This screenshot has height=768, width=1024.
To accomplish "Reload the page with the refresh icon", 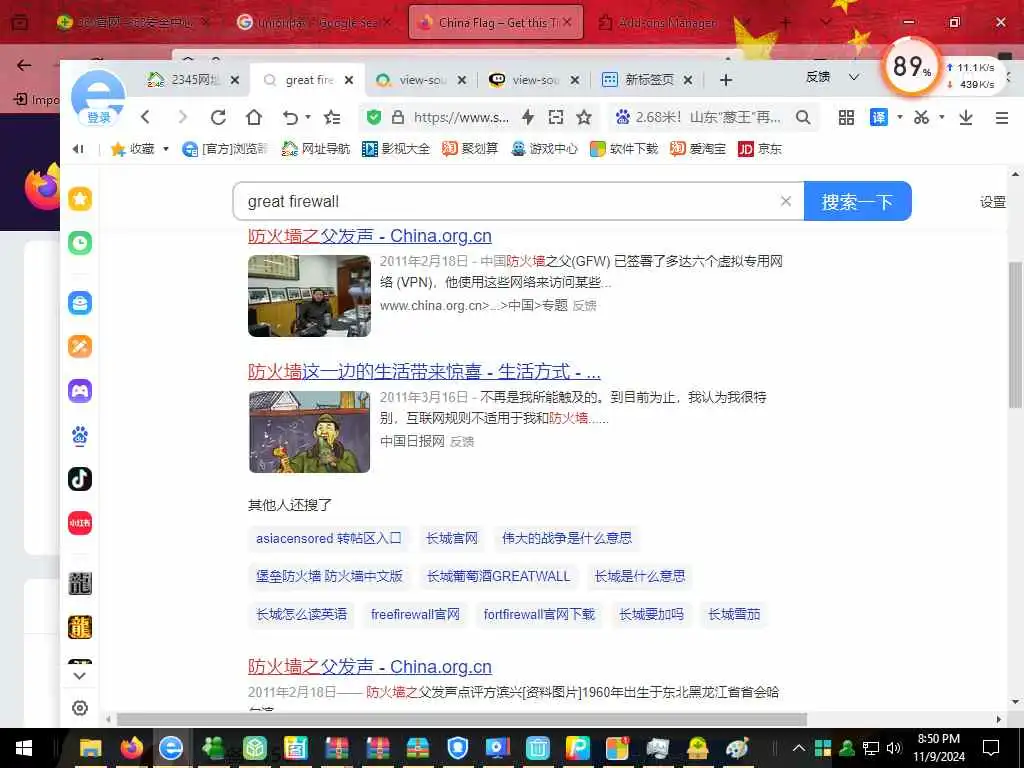I will point(218,118).
